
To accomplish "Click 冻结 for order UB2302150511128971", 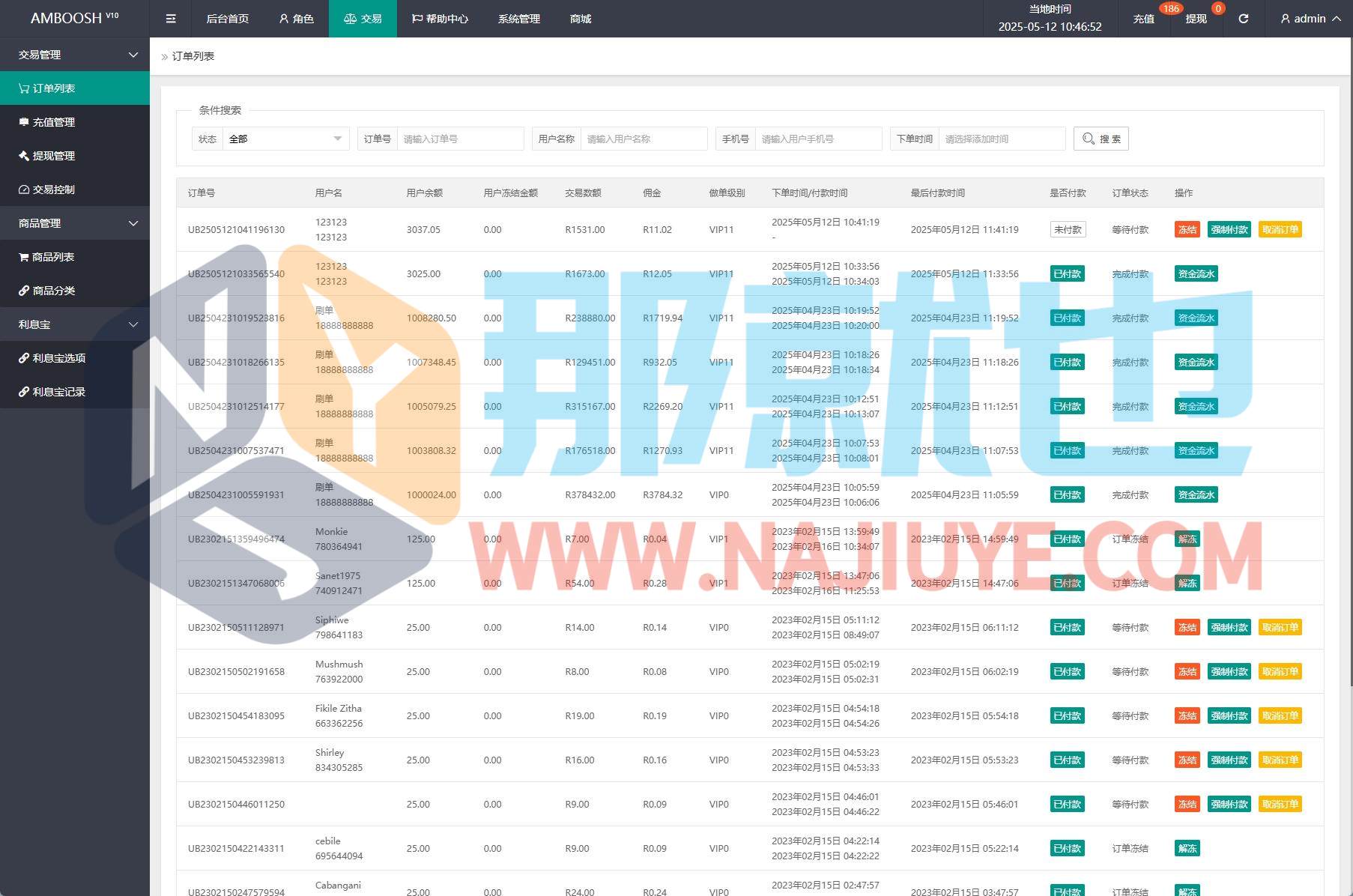I will click(1187, 628).
